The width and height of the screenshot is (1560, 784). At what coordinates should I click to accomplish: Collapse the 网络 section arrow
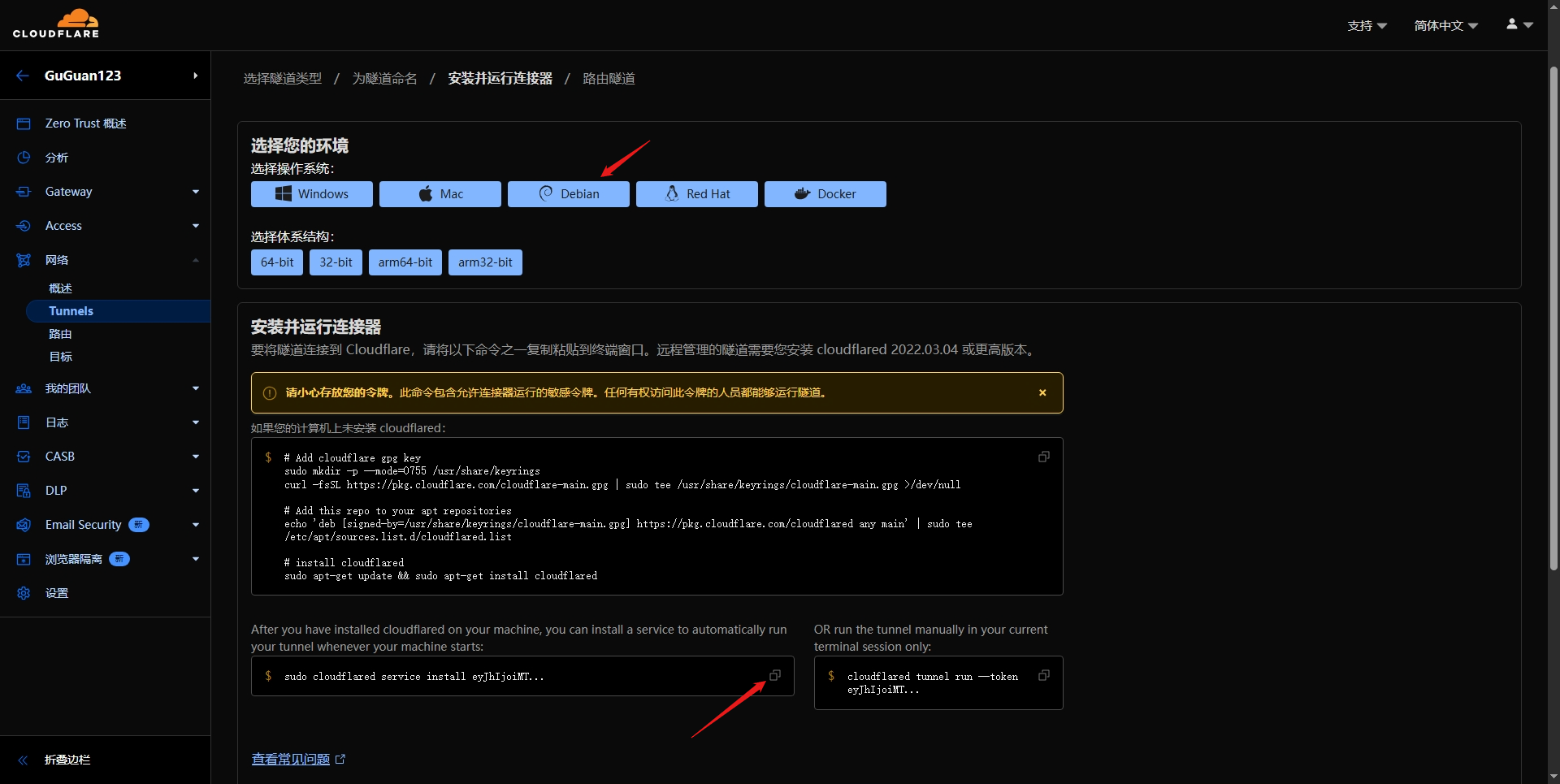[x=196, y=260]
